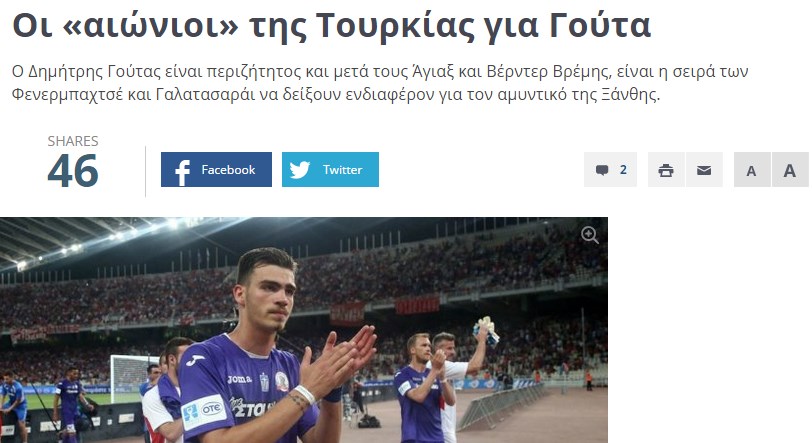The image size is (812, 443).
Task: Click the SHARES label above the count
Action: (x=73, y=141)
